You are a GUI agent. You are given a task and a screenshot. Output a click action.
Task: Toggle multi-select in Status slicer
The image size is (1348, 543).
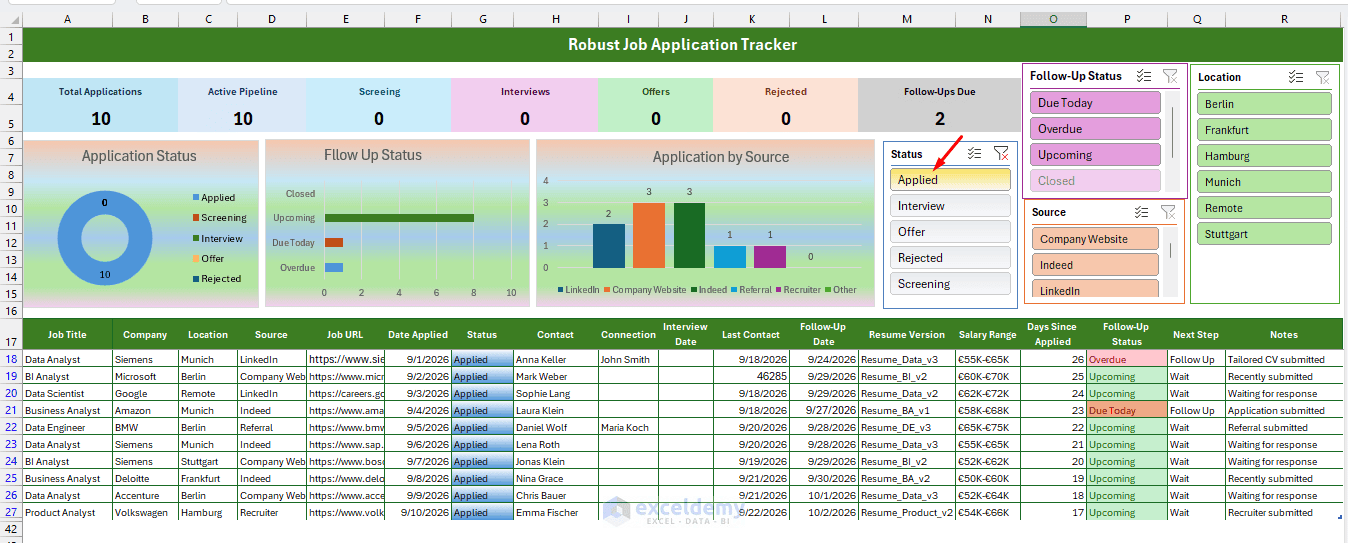pyautogui.click(x=975, y=154)
